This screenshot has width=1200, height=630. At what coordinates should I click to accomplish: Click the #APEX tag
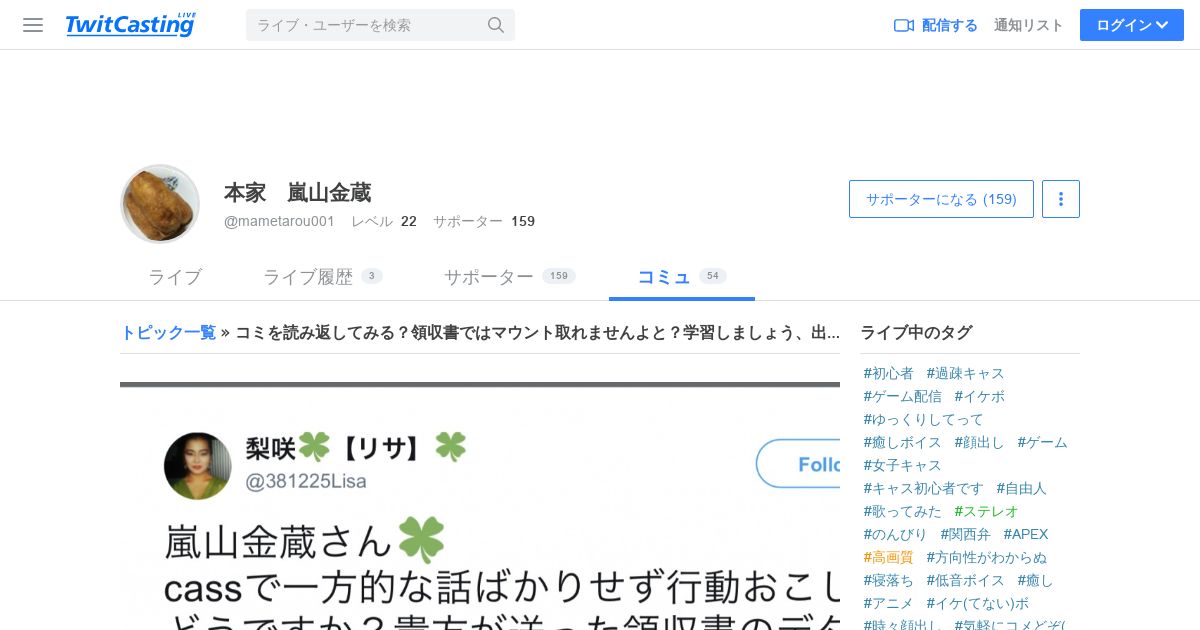pyautogui.click(x=1026, y=534)
